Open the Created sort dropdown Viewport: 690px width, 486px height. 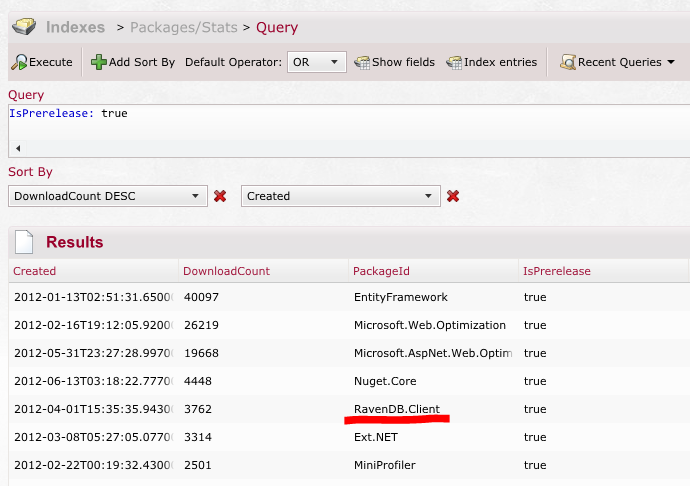(341, 196)
